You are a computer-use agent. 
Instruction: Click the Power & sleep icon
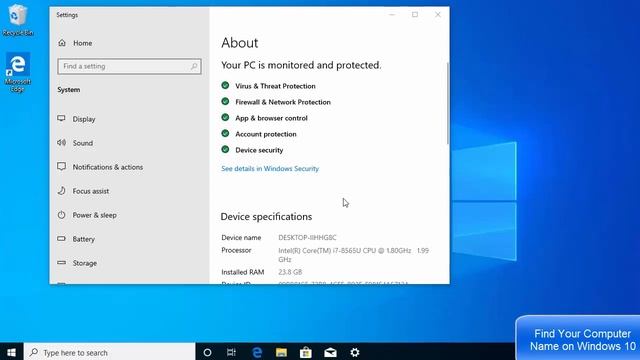point(62,215)
